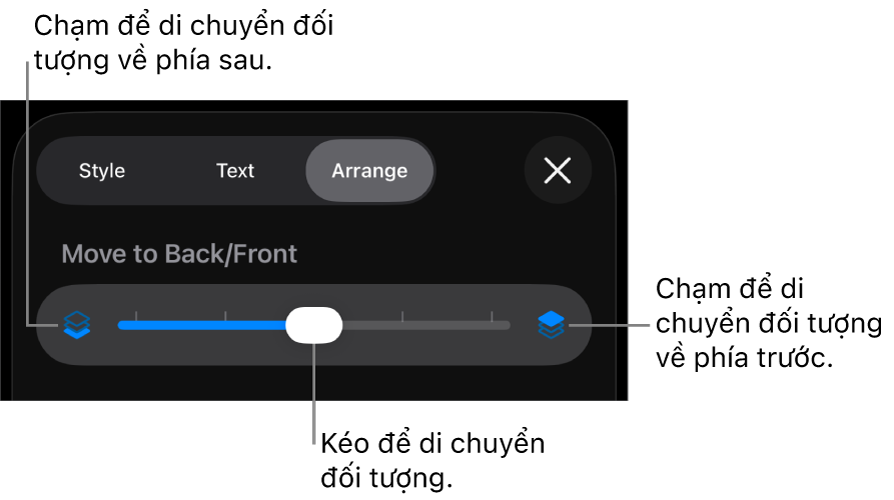Click the first tick right of the handle
This screenshot has width=894, height=500.
[403, 316]
